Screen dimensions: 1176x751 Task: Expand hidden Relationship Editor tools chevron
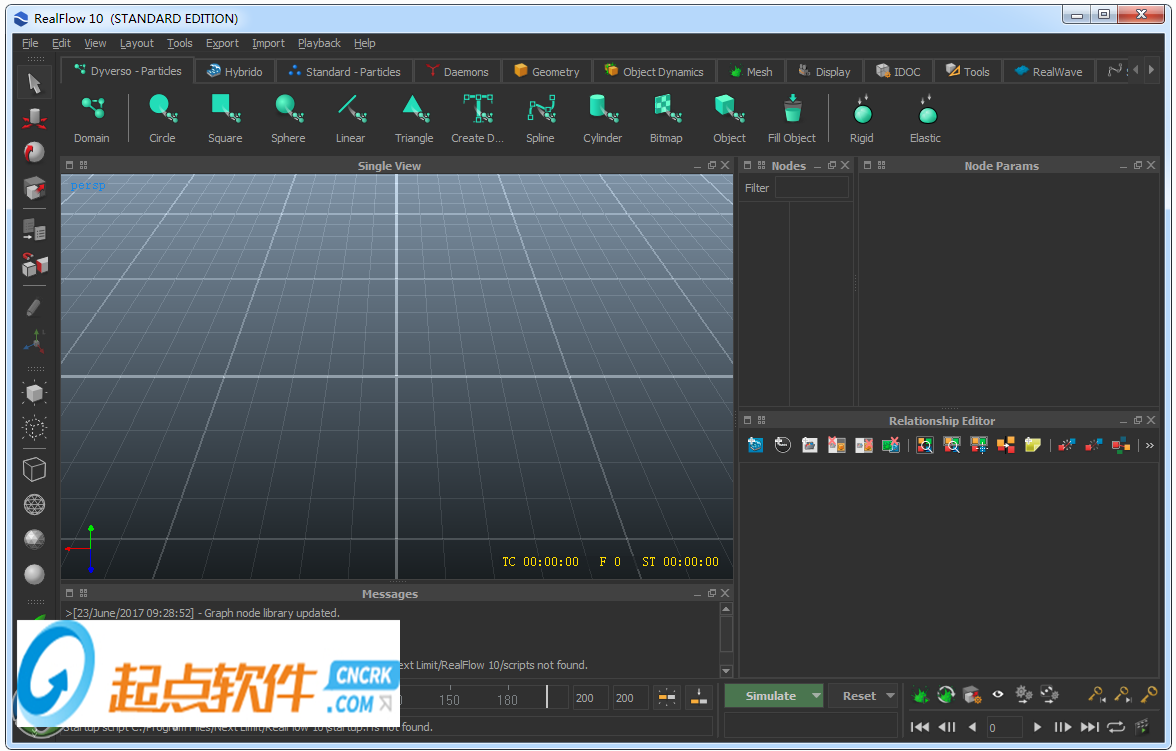coord(1150,445)
